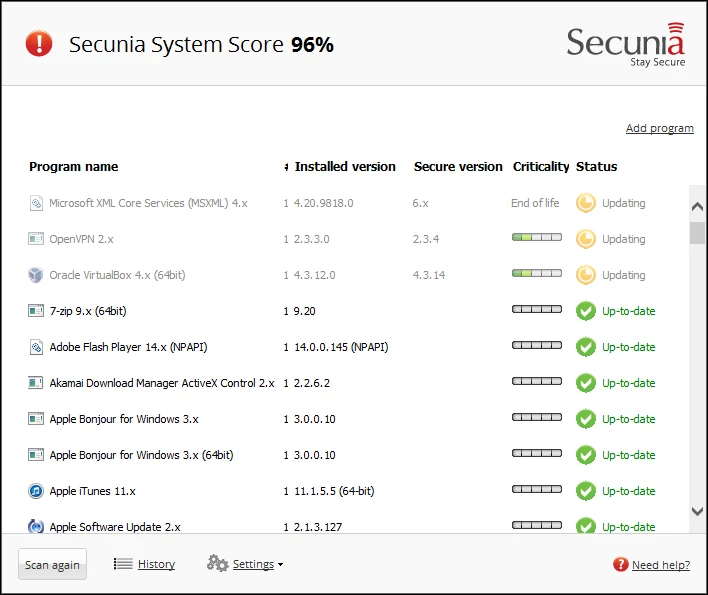
Task: Sort by Secure version column header
Action: [458, 167]
